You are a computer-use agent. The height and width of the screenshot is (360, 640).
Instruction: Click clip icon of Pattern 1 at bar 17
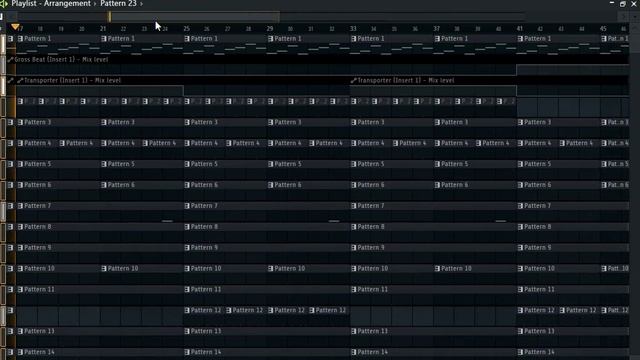[x=20, y=39]
